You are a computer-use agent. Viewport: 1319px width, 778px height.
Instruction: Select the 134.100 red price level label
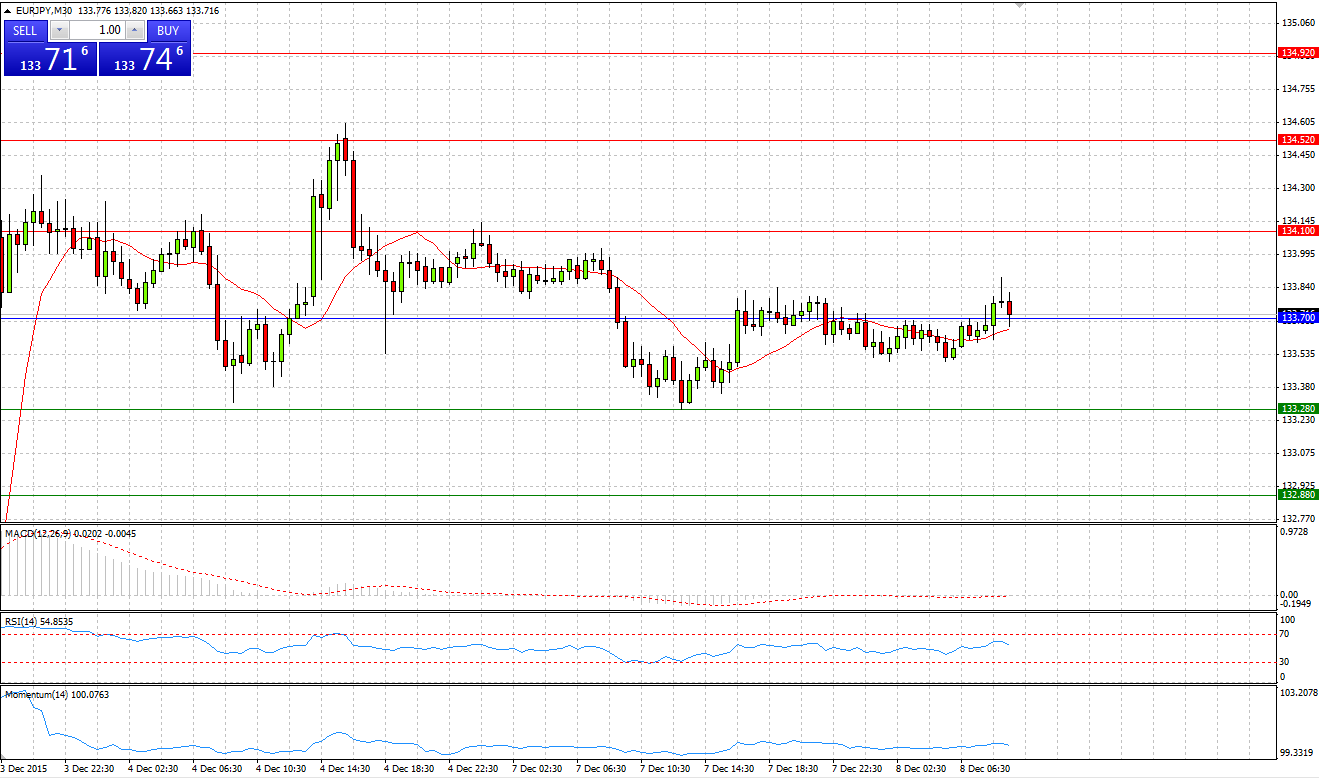(1298, 230)
